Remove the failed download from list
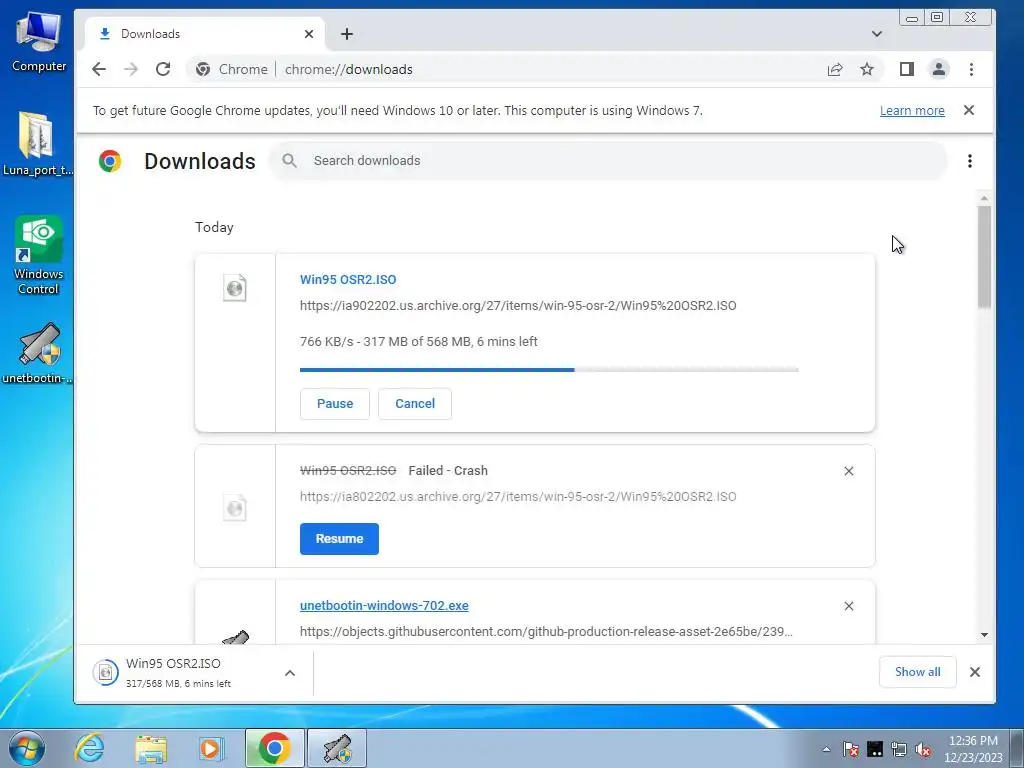The height and width of the screenshot is (768, 1024). (848, 471)
